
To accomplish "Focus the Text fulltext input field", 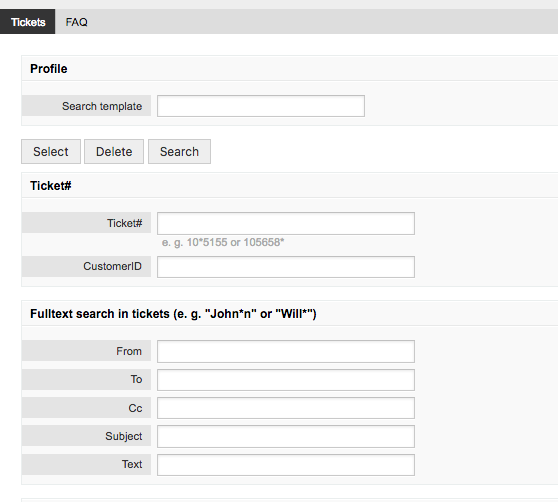I will coord(286,465).
